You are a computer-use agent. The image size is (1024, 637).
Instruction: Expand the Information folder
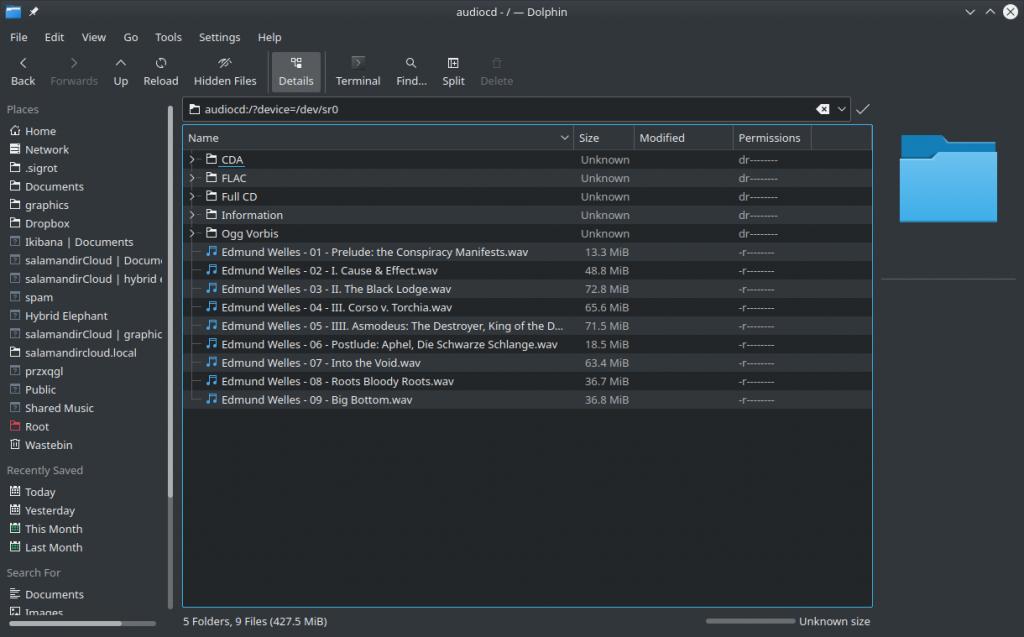[x=193, y=215]
